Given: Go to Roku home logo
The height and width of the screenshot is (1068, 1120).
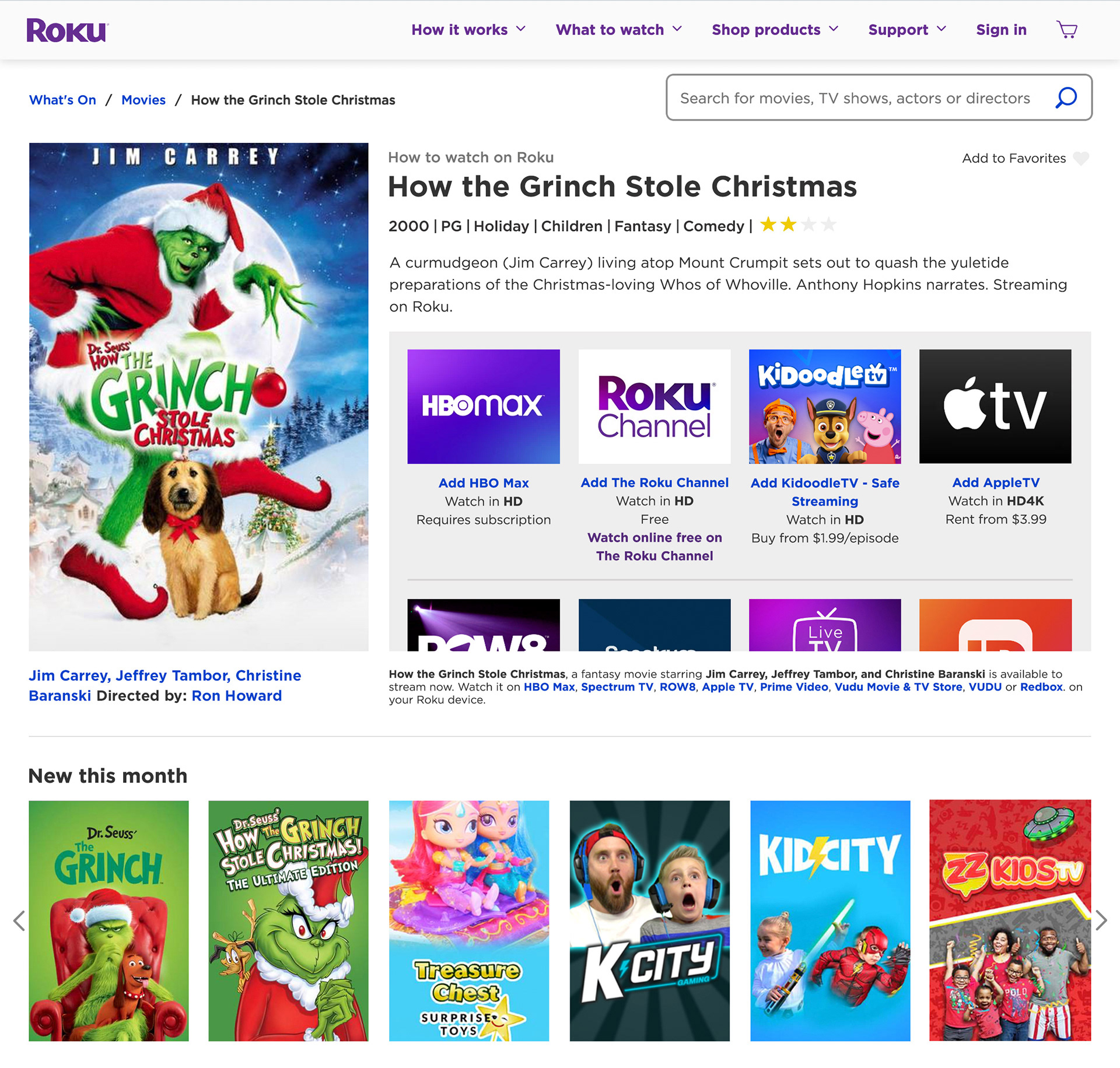Looking at the screenshot, I should tap(67, 30).
